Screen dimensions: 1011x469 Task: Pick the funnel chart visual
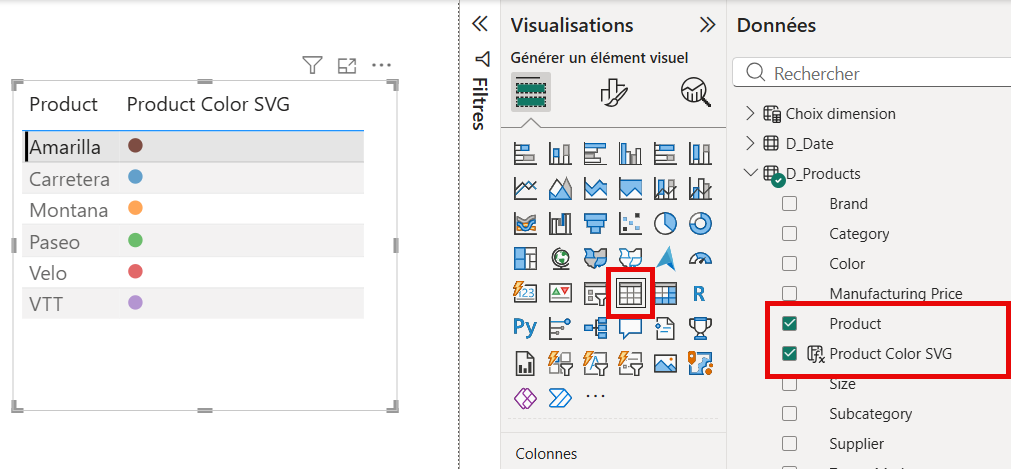point(595,223)
